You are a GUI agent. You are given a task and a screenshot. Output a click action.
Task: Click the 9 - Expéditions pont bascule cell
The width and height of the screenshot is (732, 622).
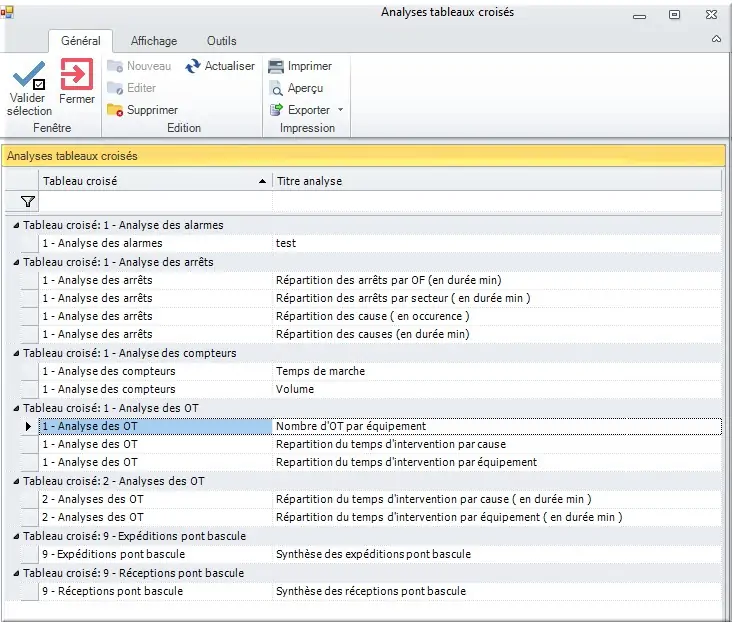(155, 554)
